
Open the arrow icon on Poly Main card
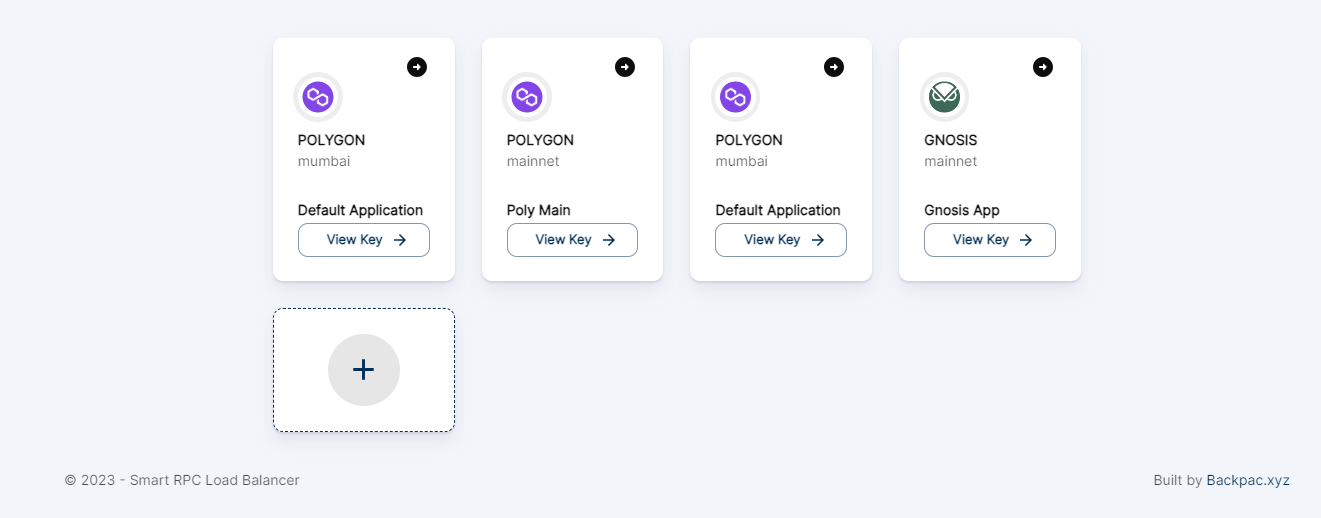pos(625,67)
